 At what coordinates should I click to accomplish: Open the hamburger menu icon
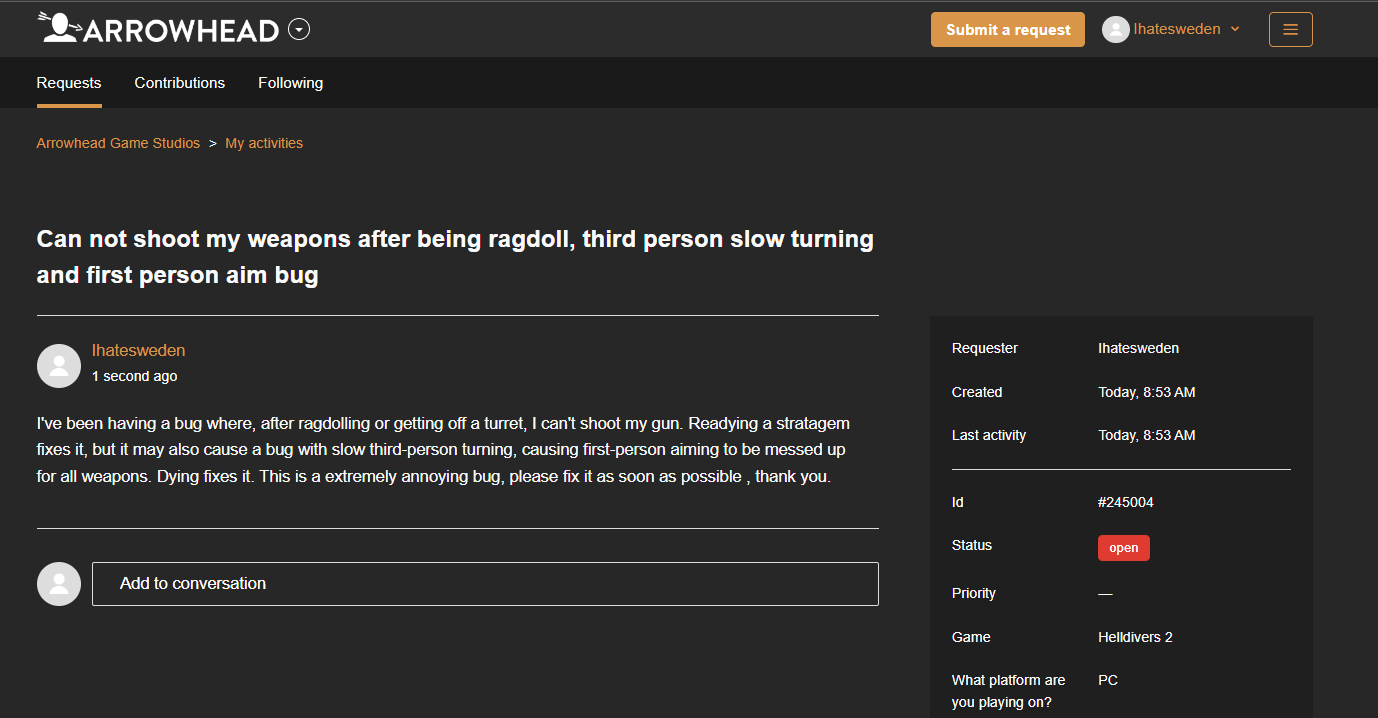pyautogui.click(x=1290, y=30)
